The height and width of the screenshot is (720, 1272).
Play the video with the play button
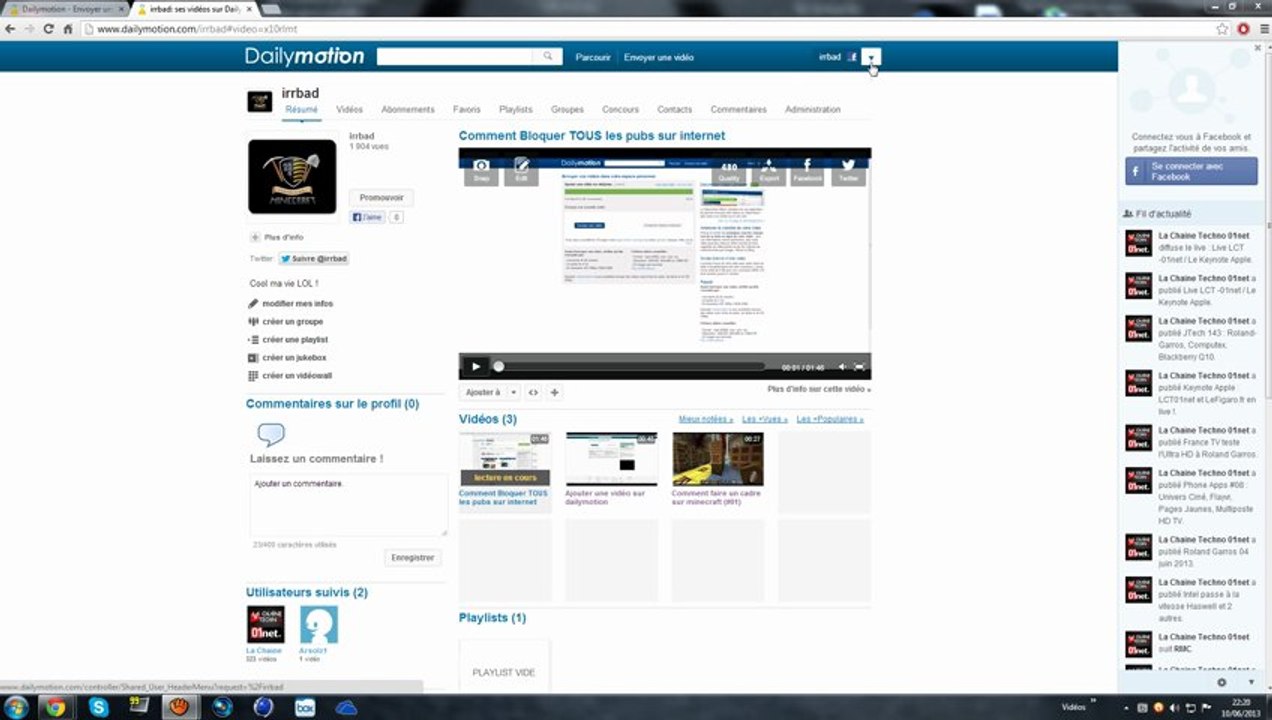(x=475, y=367)
